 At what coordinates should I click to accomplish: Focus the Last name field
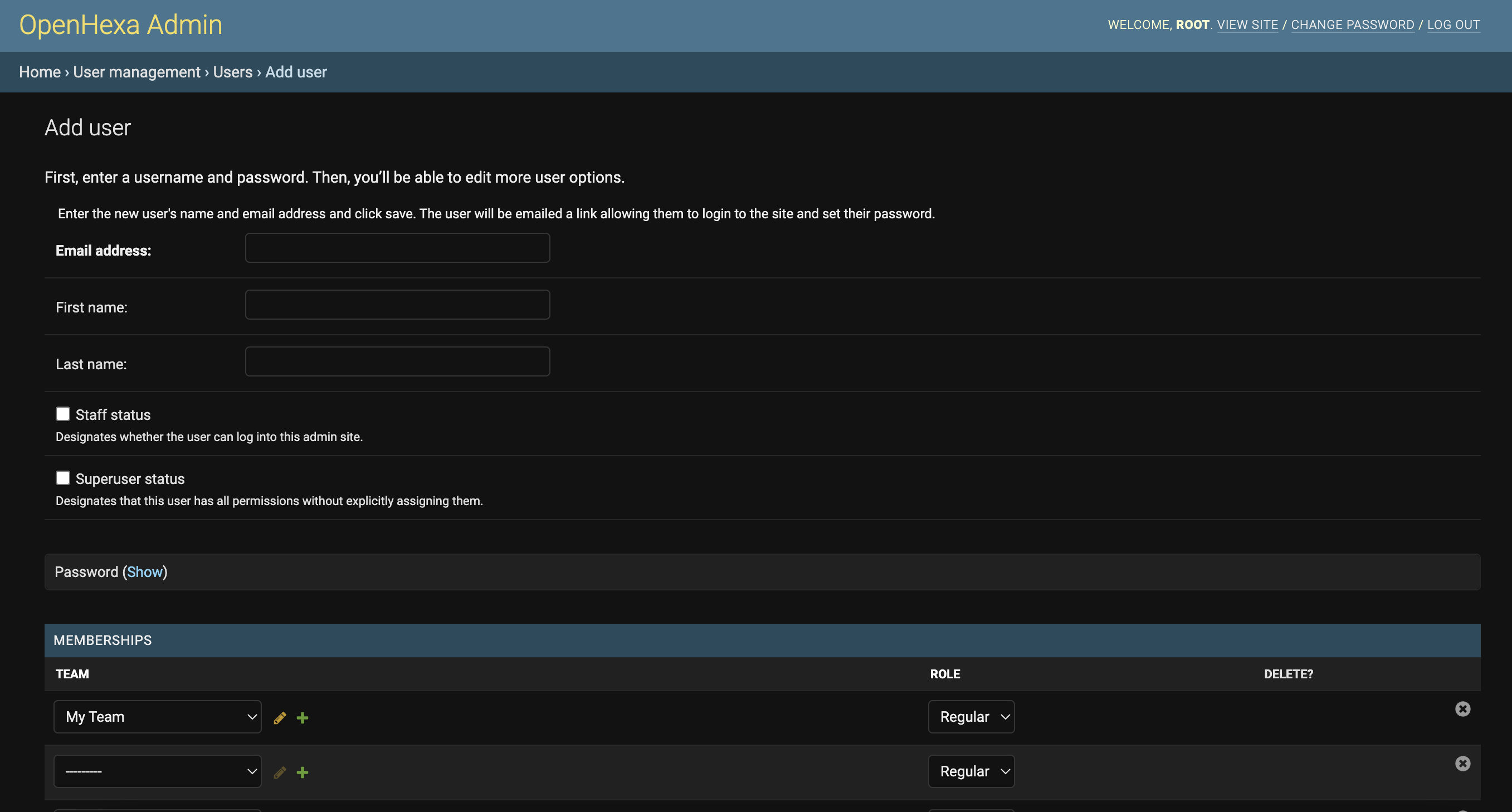click(x=397, y=361)
